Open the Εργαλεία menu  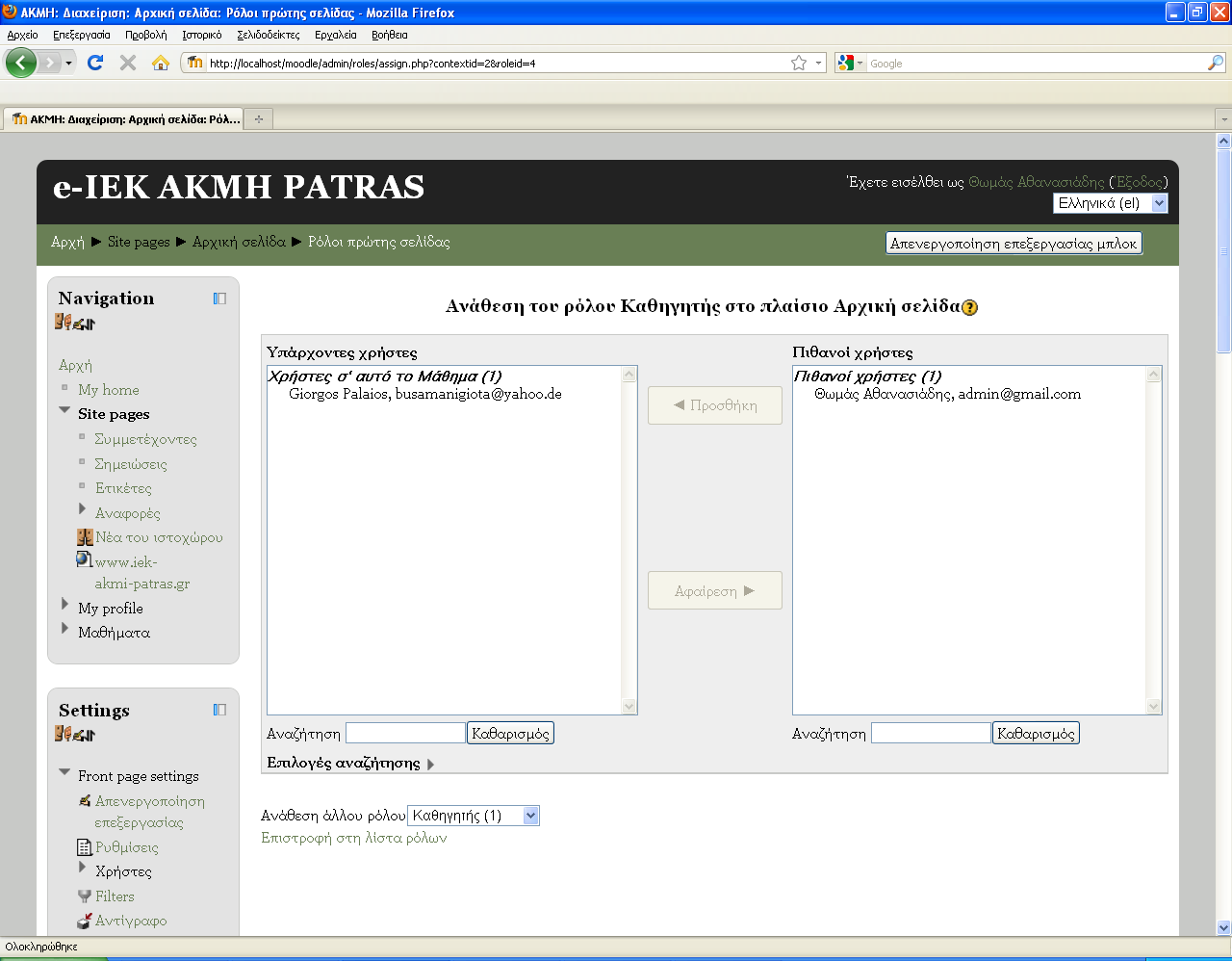coord(336,35)
